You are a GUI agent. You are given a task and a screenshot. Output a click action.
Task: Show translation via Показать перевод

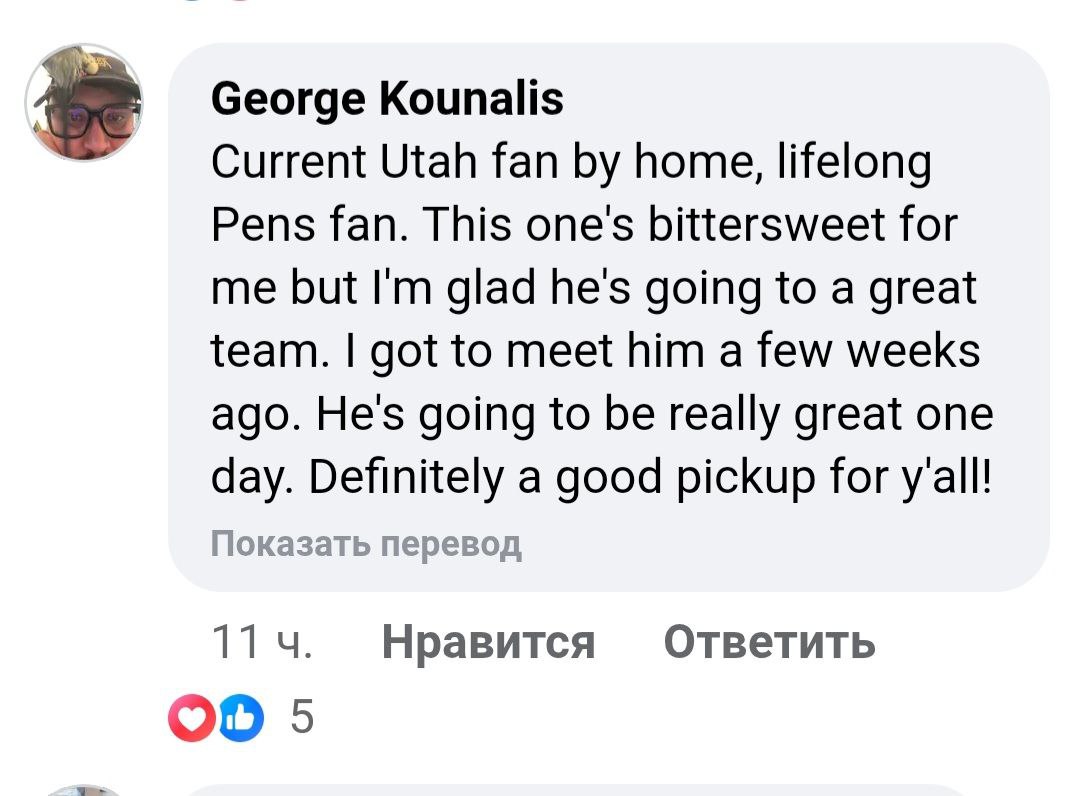(366, 544)
